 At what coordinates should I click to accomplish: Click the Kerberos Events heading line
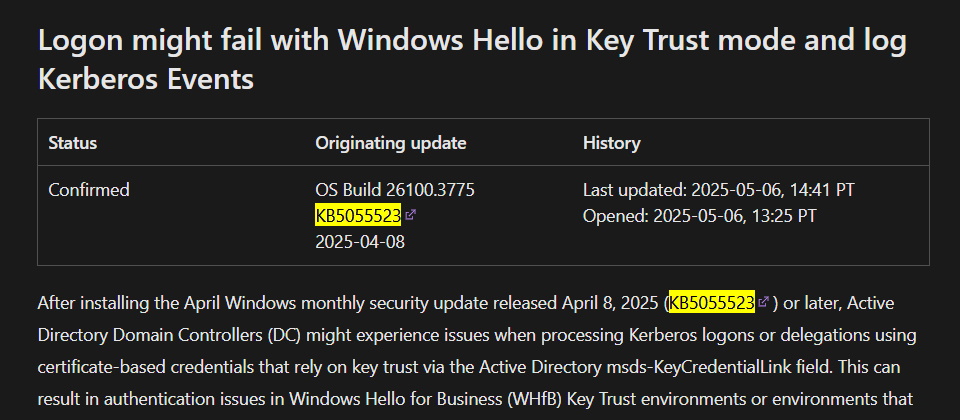[x=146, y=79]
